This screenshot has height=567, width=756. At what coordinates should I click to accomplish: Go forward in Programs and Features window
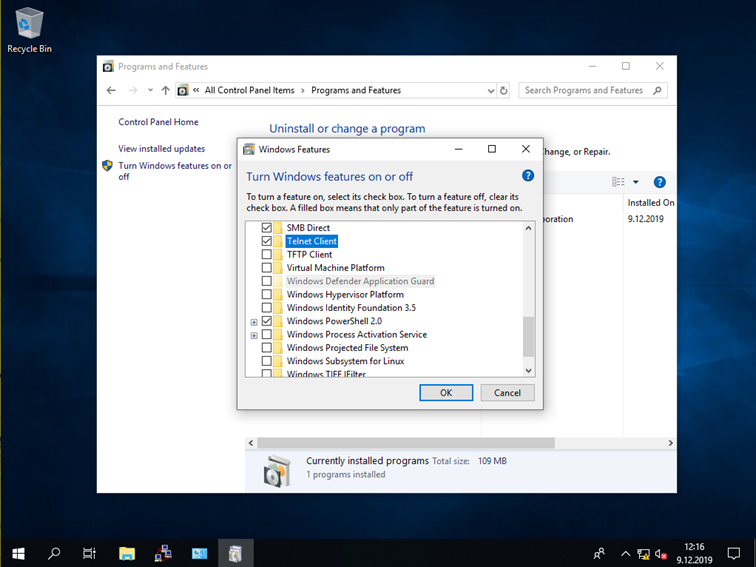(133, 90)
